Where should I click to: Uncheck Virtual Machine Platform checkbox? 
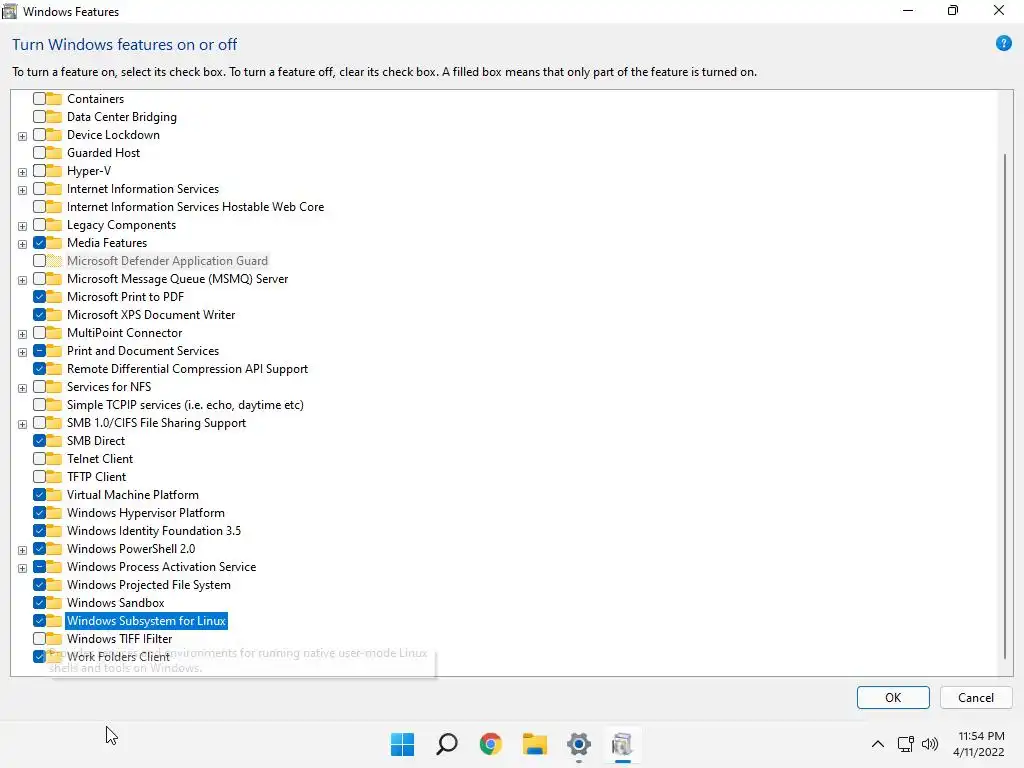pos(39,494)
